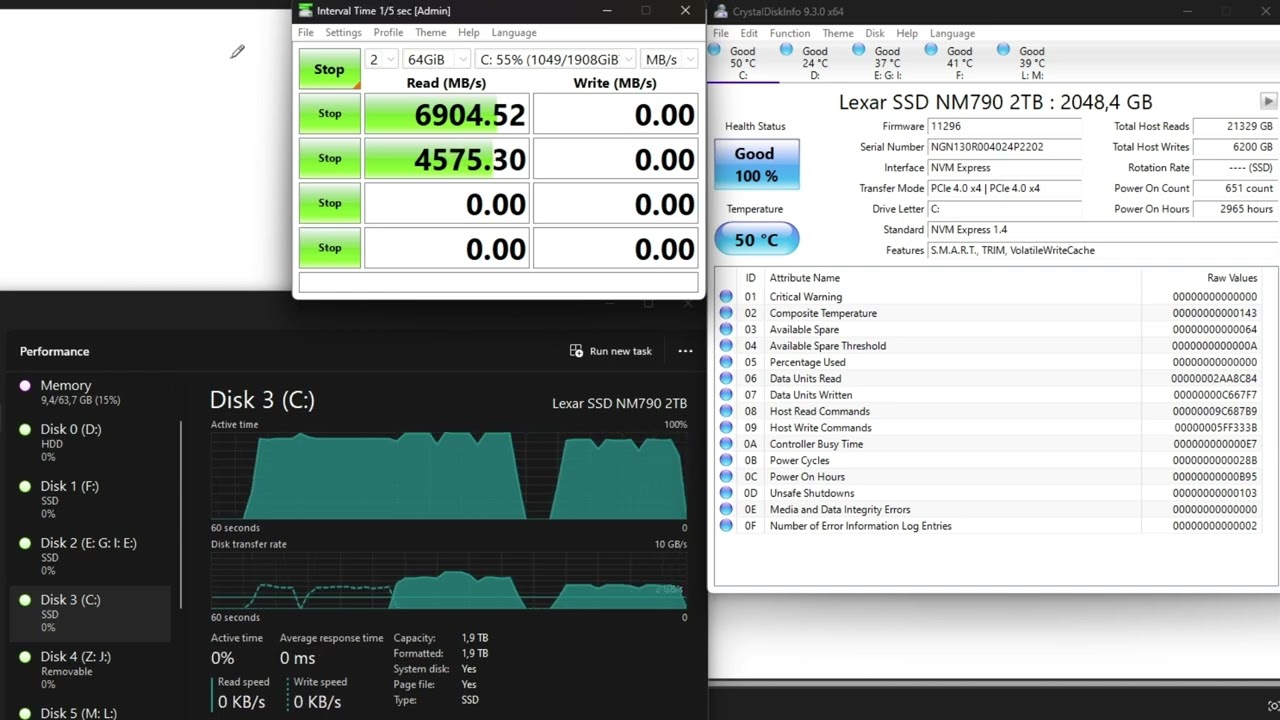Click the status orb for Composite Temperature attribute
Image resolution: width=1280 pixels, height=720 pixels.
click(x=726, y=313)
